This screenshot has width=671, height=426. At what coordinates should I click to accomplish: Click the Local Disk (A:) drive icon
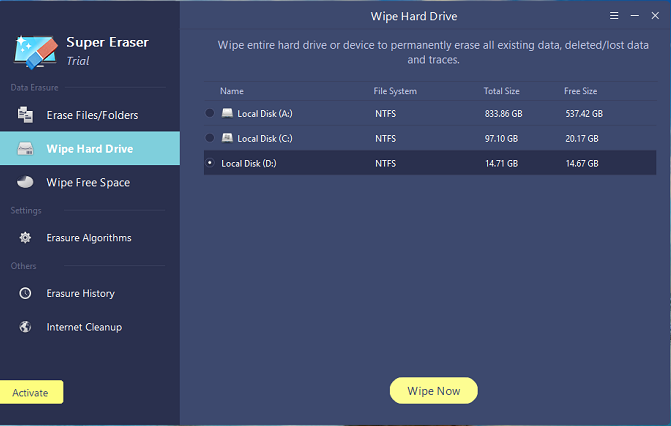(x=227, y=113)
